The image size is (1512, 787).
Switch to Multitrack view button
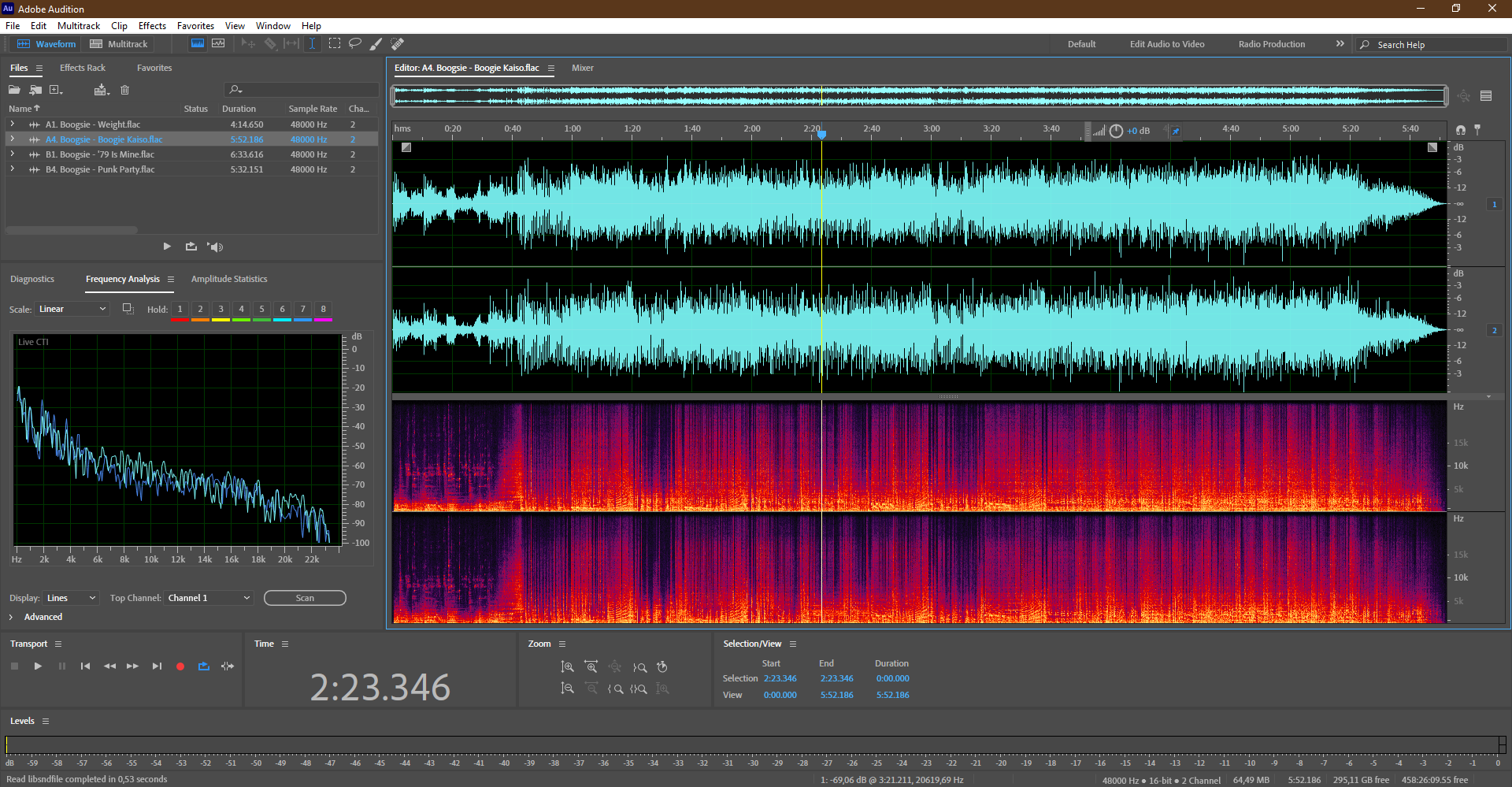click(119, 44)
